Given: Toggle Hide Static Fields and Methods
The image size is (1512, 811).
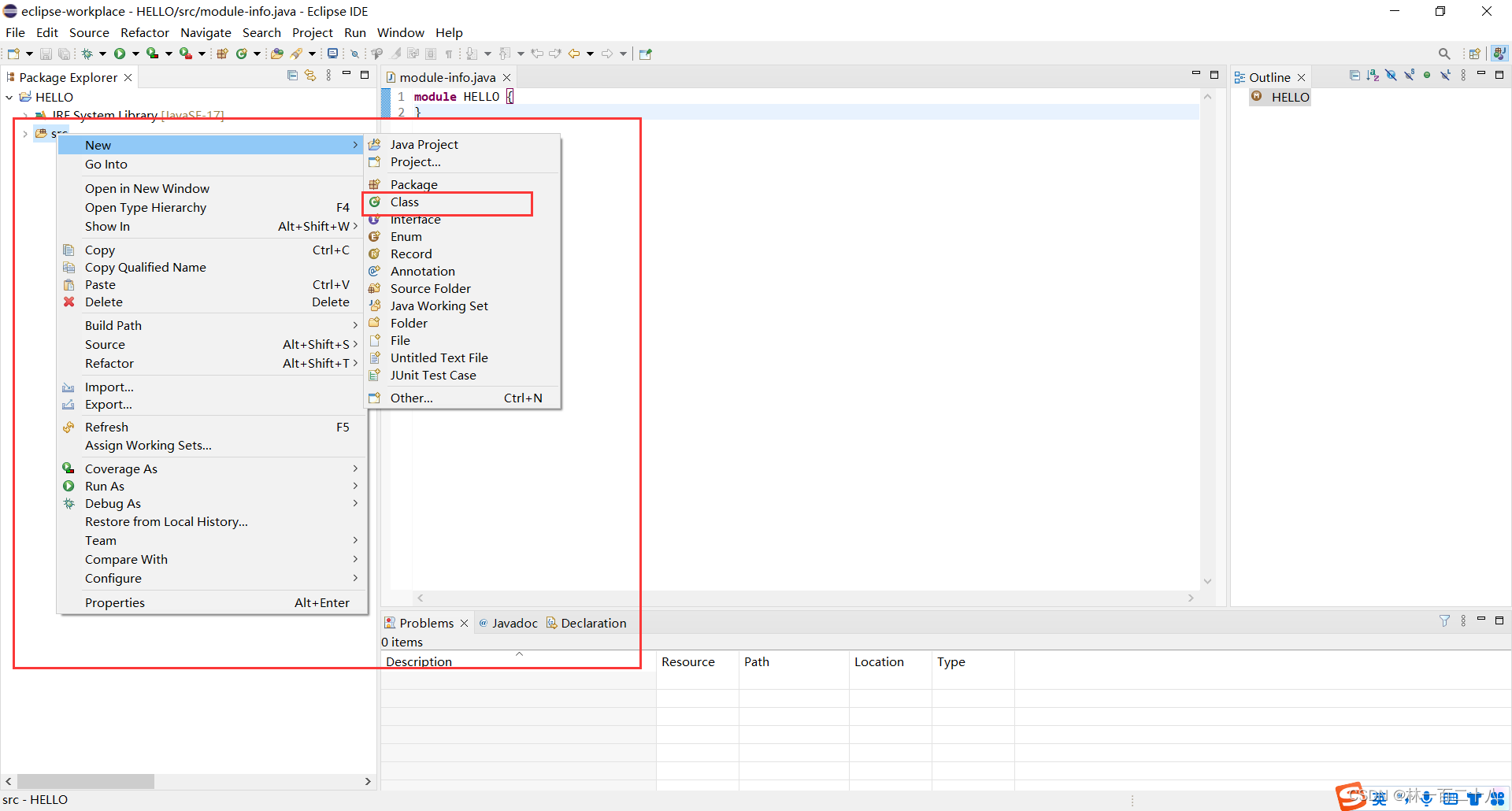Looking at the screenshot, I should 1409,76.
